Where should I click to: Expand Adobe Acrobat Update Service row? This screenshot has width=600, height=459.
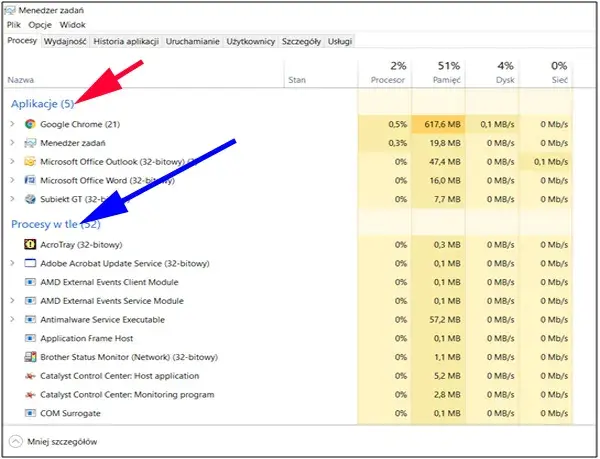tap(12, 263)
